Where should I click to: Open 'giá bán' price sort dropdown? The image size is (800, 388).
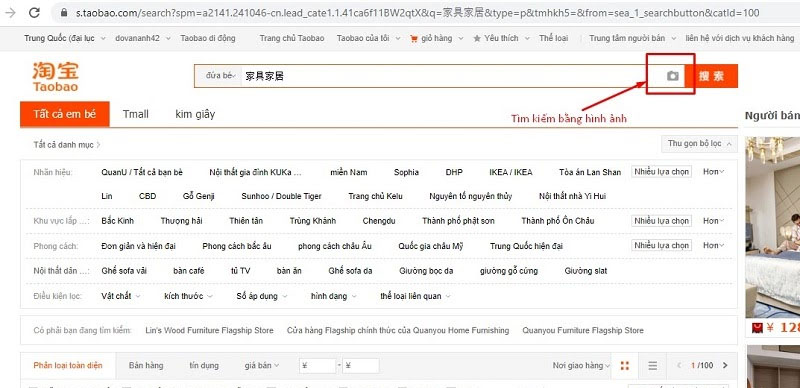(262, 366)
